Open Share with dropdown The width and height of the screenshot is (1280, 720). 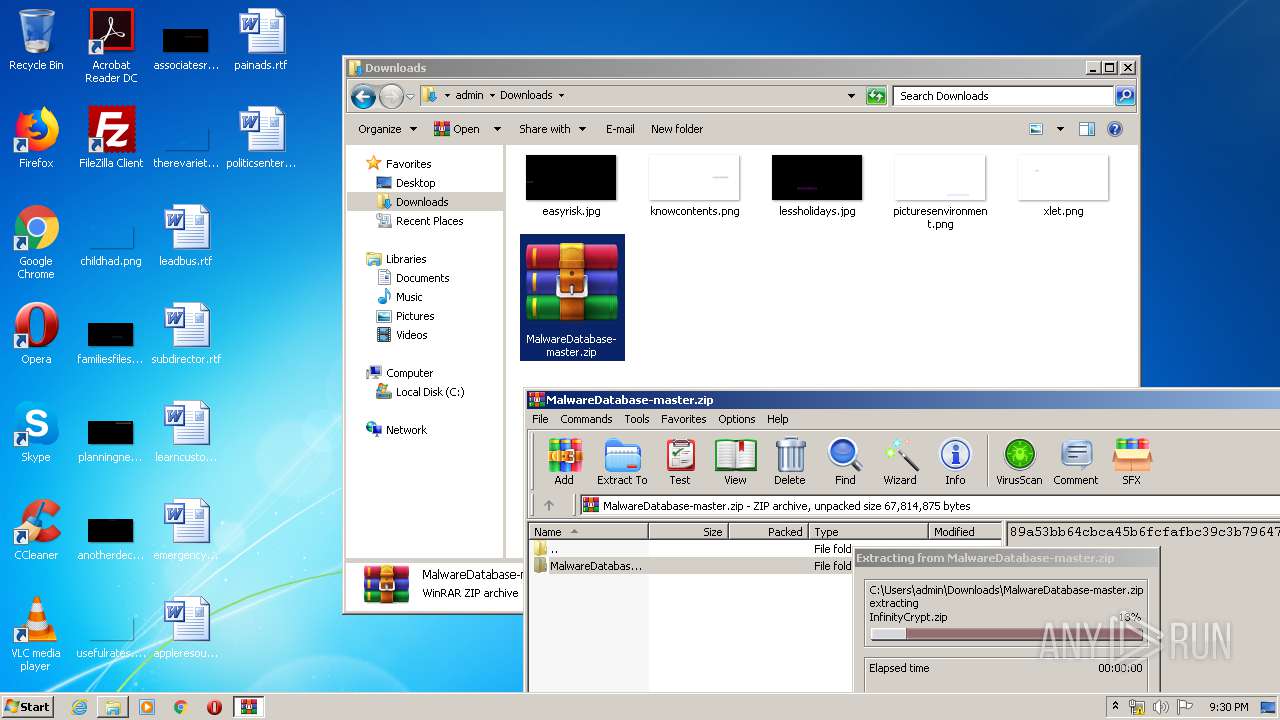tap(551, 129)
